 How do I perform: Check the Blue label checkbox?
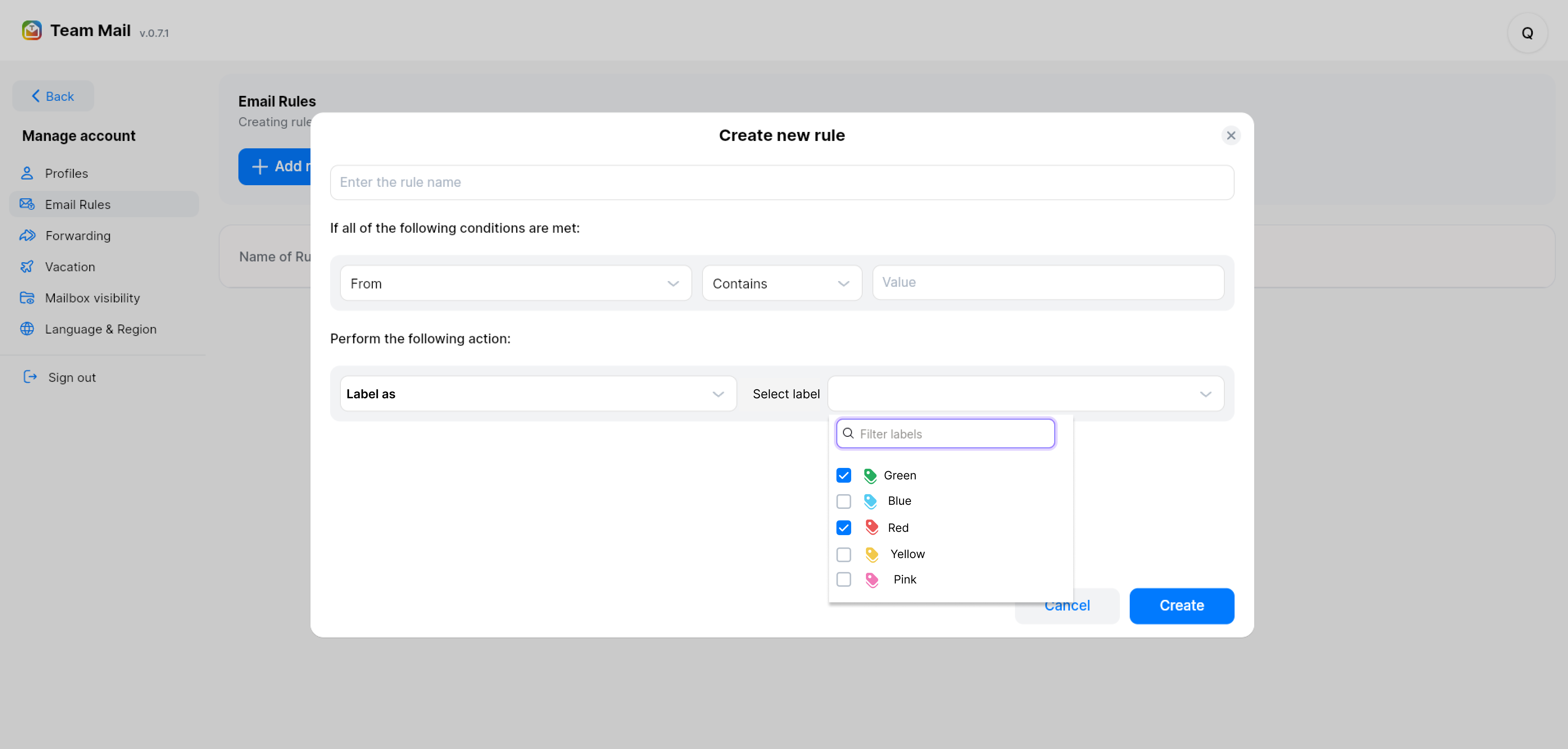(844, 501)
